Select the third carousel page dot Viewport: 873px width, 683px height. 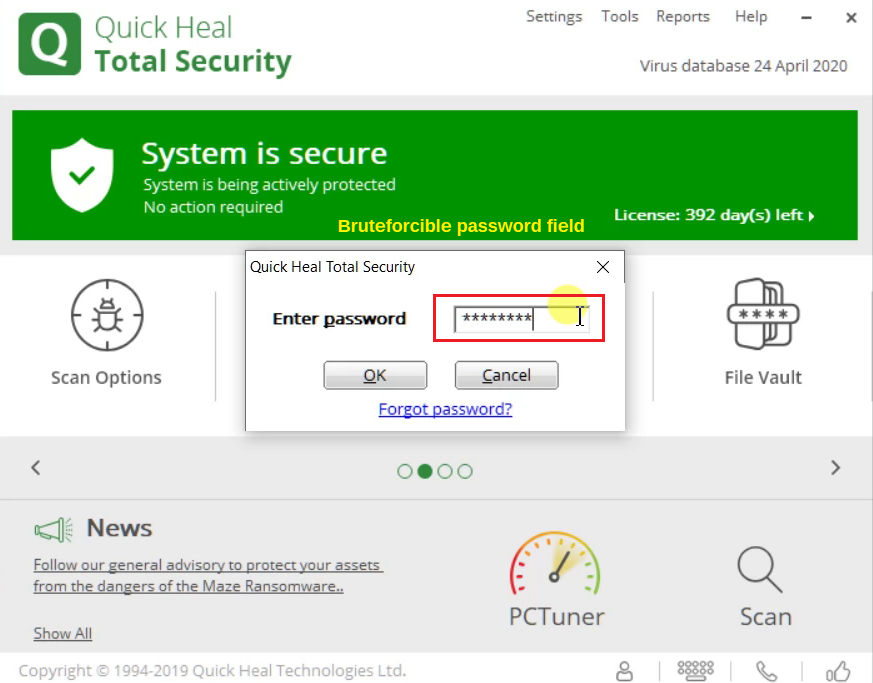[x=445, y=471]
